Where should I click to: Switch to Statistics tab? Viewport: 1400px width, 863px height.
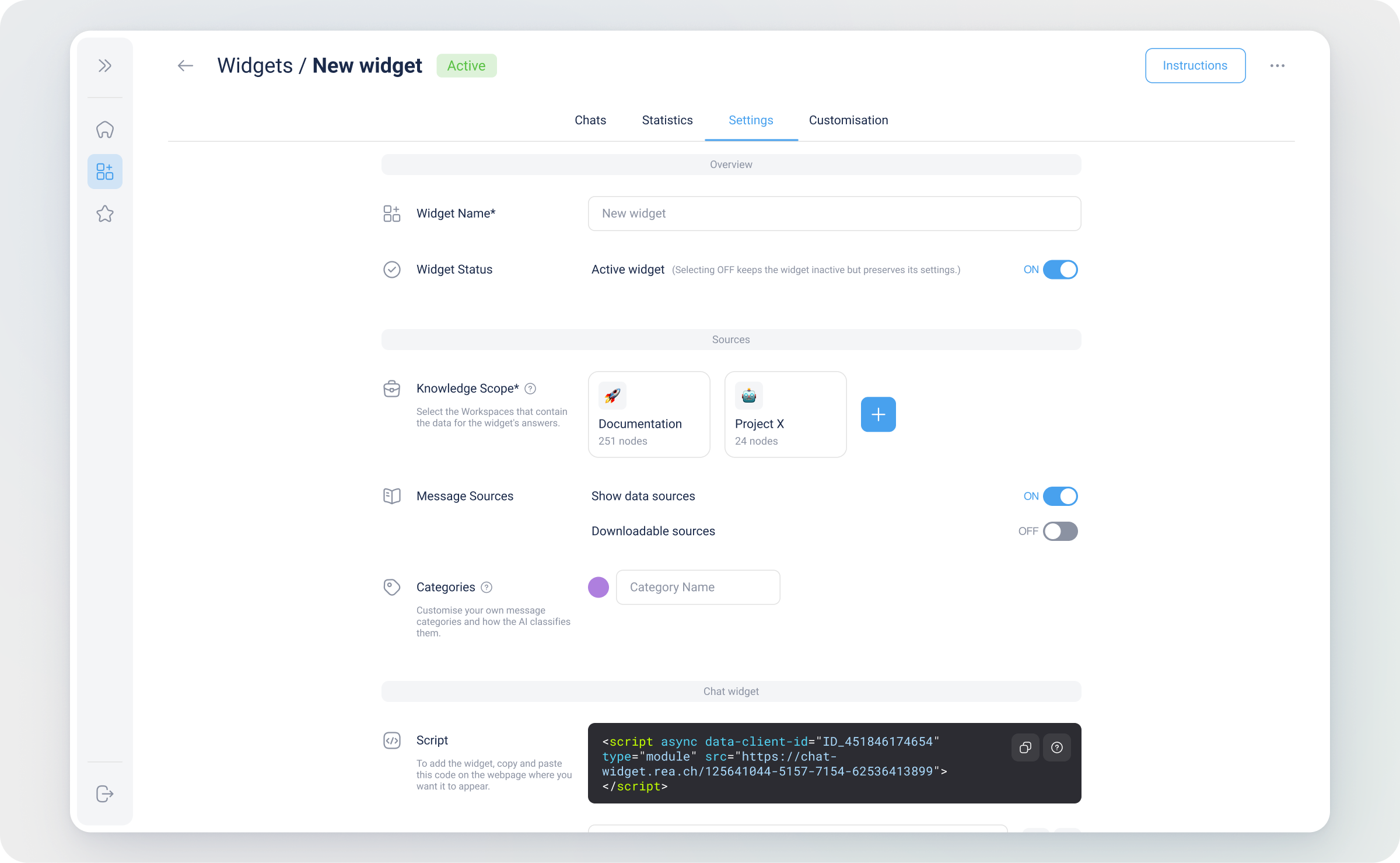(x=667, y=120)
